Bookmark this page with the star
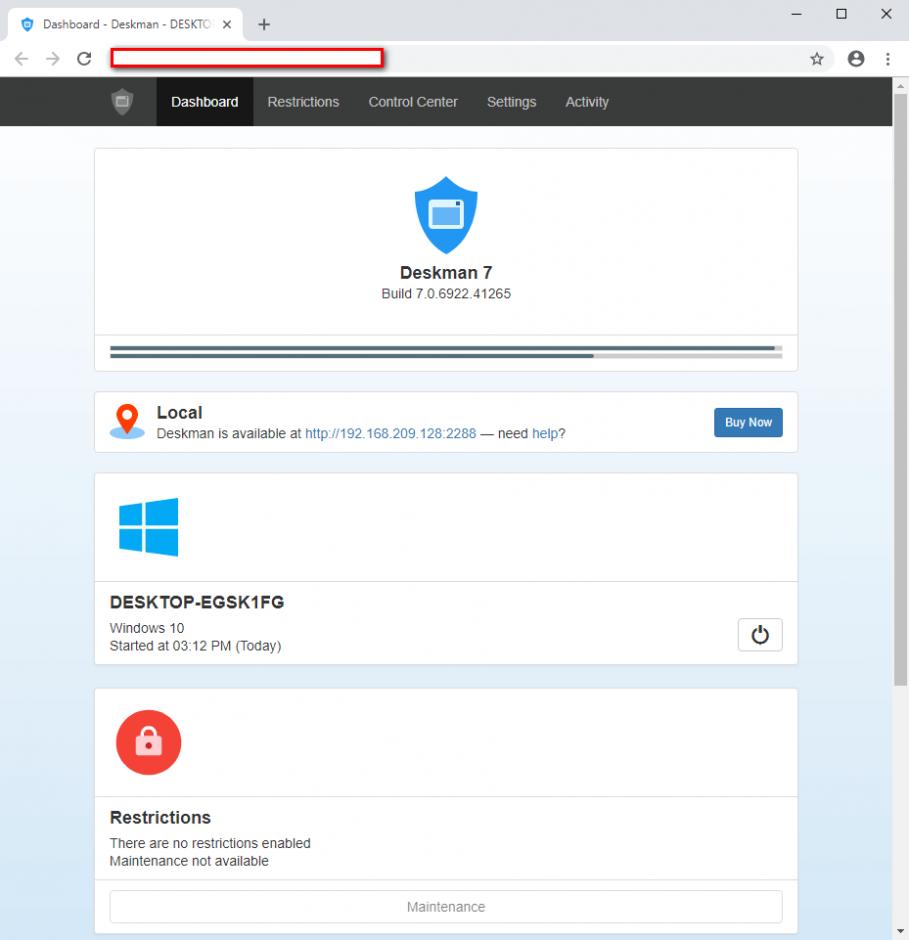The width and height of the screenshot is (909, 940). (x=817, y=59)
